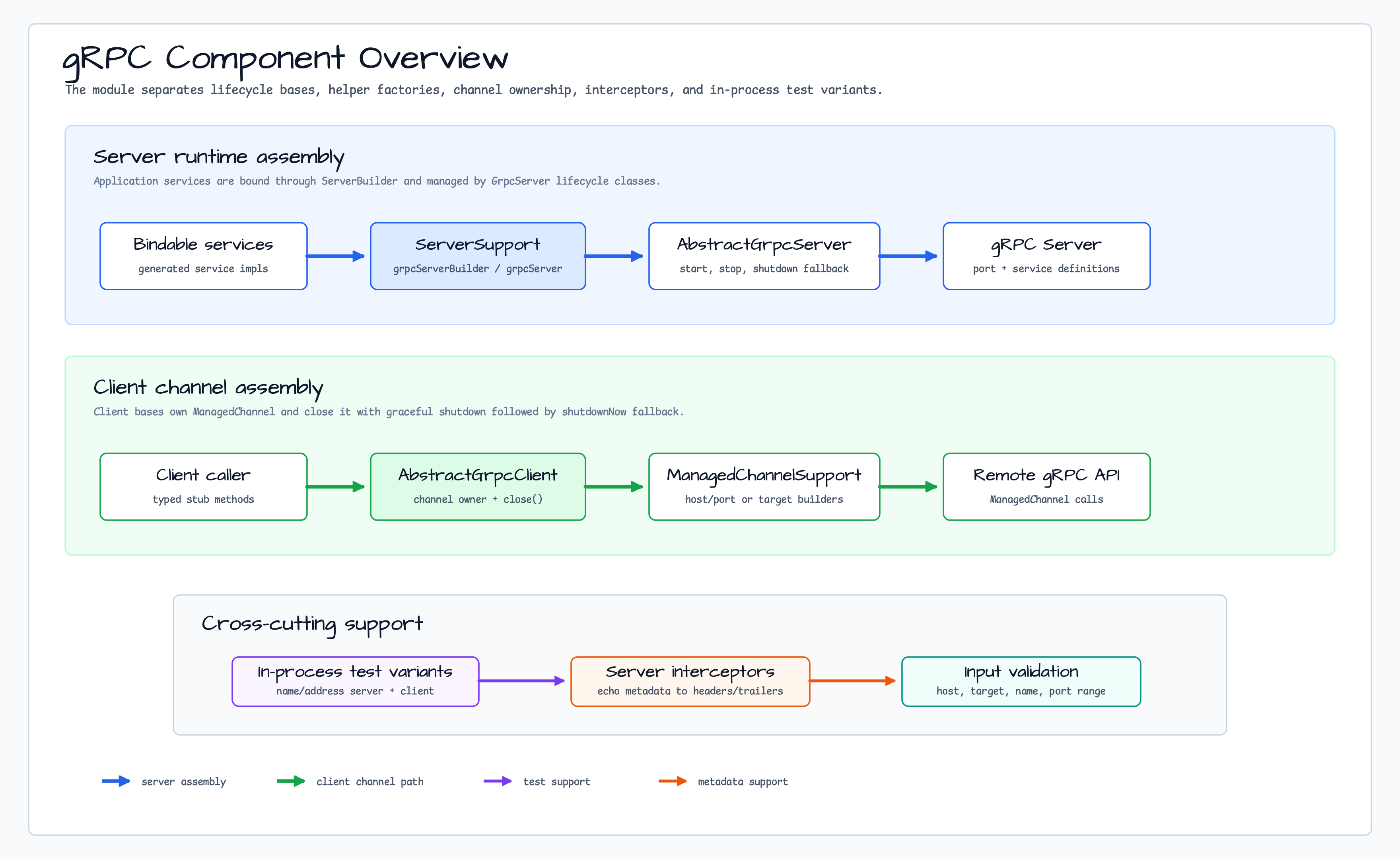Click 'host/port or target builders' text

[764, 499]
